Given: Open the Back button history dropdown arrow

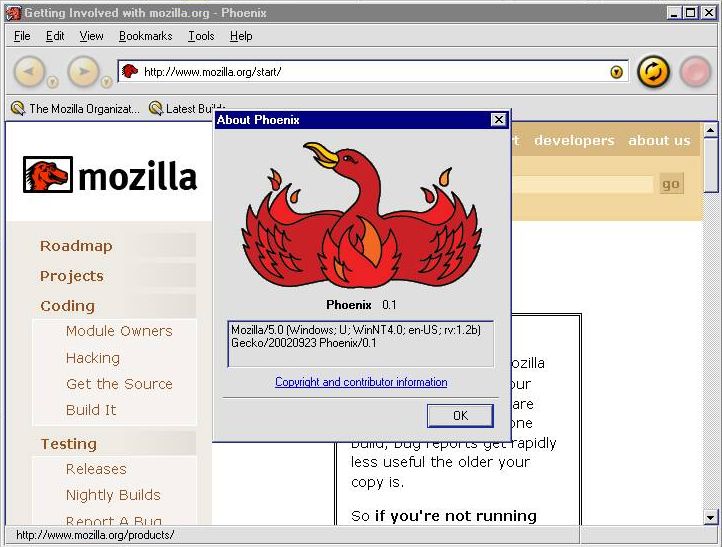Looking at the screenshot, I should tap(54, 82).
